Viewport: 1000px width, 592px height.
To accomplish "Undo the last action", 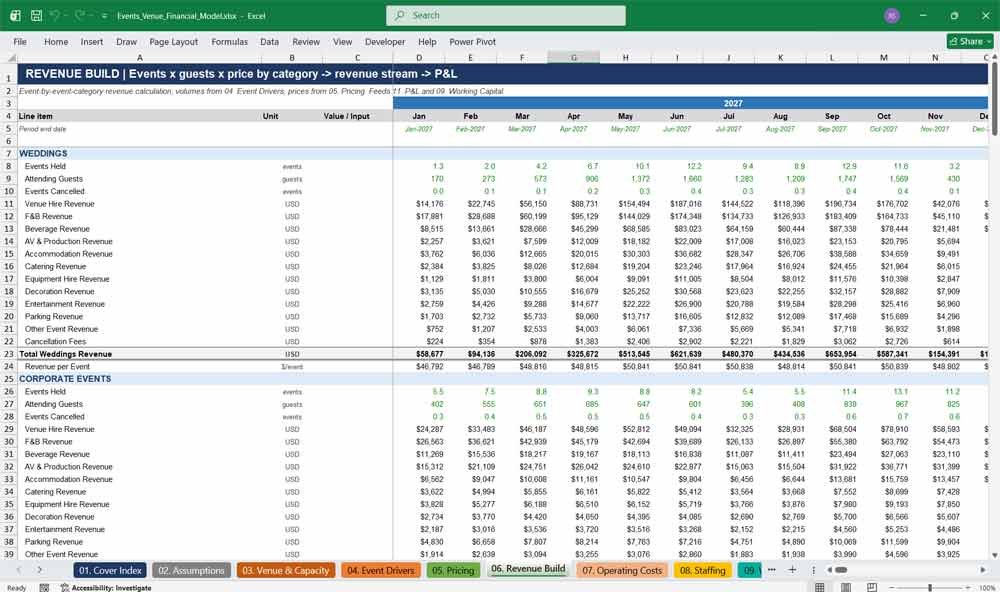I will click(55, 15).
